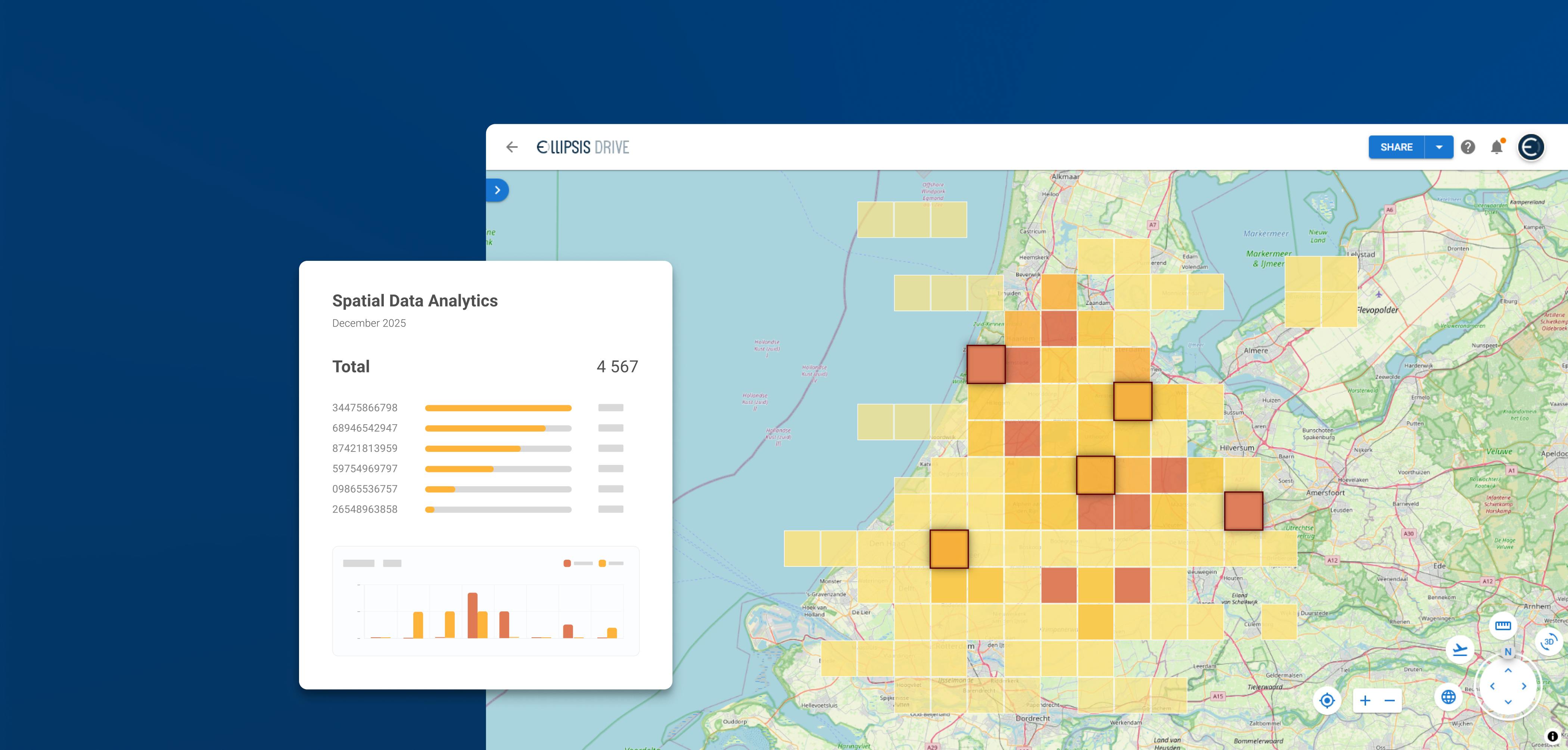Open map attribution info icon
This screenshot has height=750, width=1568.
click(x=1553, y=736)
